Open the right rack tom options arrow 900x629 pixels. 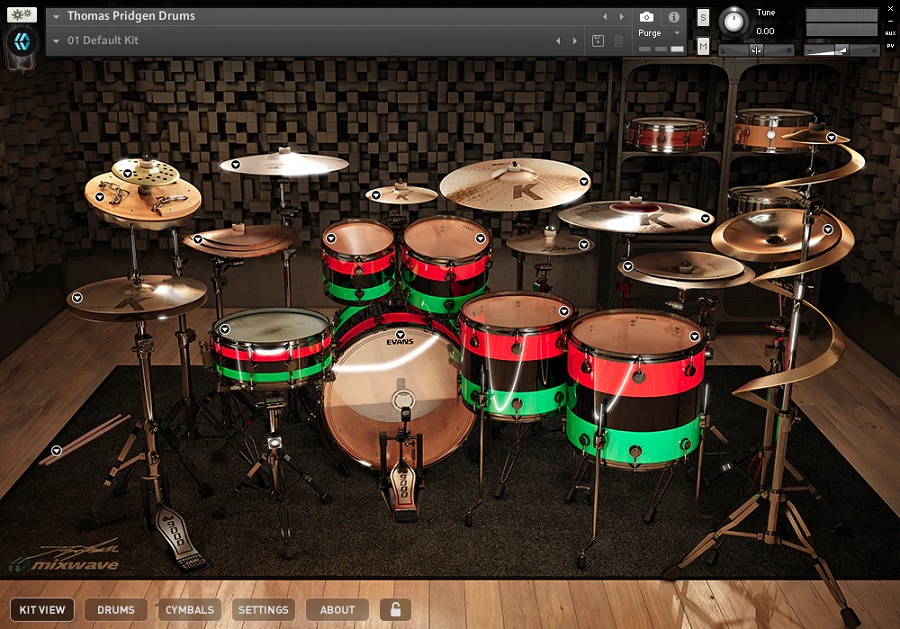480,238
